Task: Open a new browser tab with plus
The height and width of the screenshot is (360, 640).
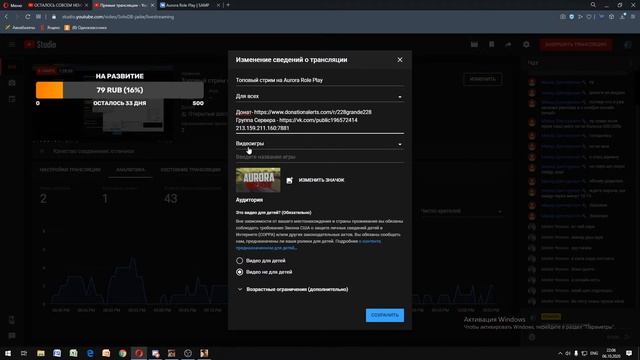Action: point(228,5)
